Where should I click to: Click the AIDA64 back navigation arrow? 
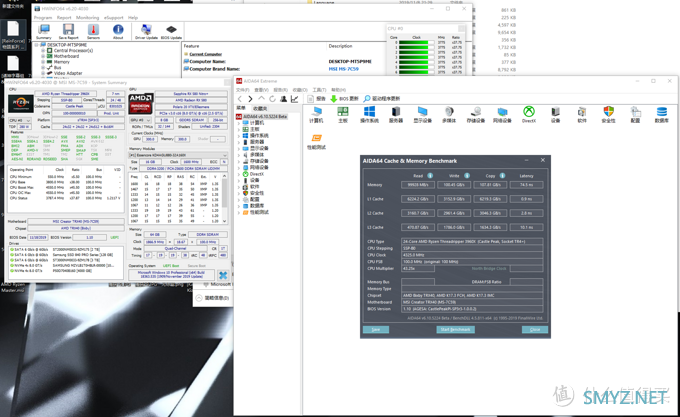pyautogui.click(x=240, y=99)
